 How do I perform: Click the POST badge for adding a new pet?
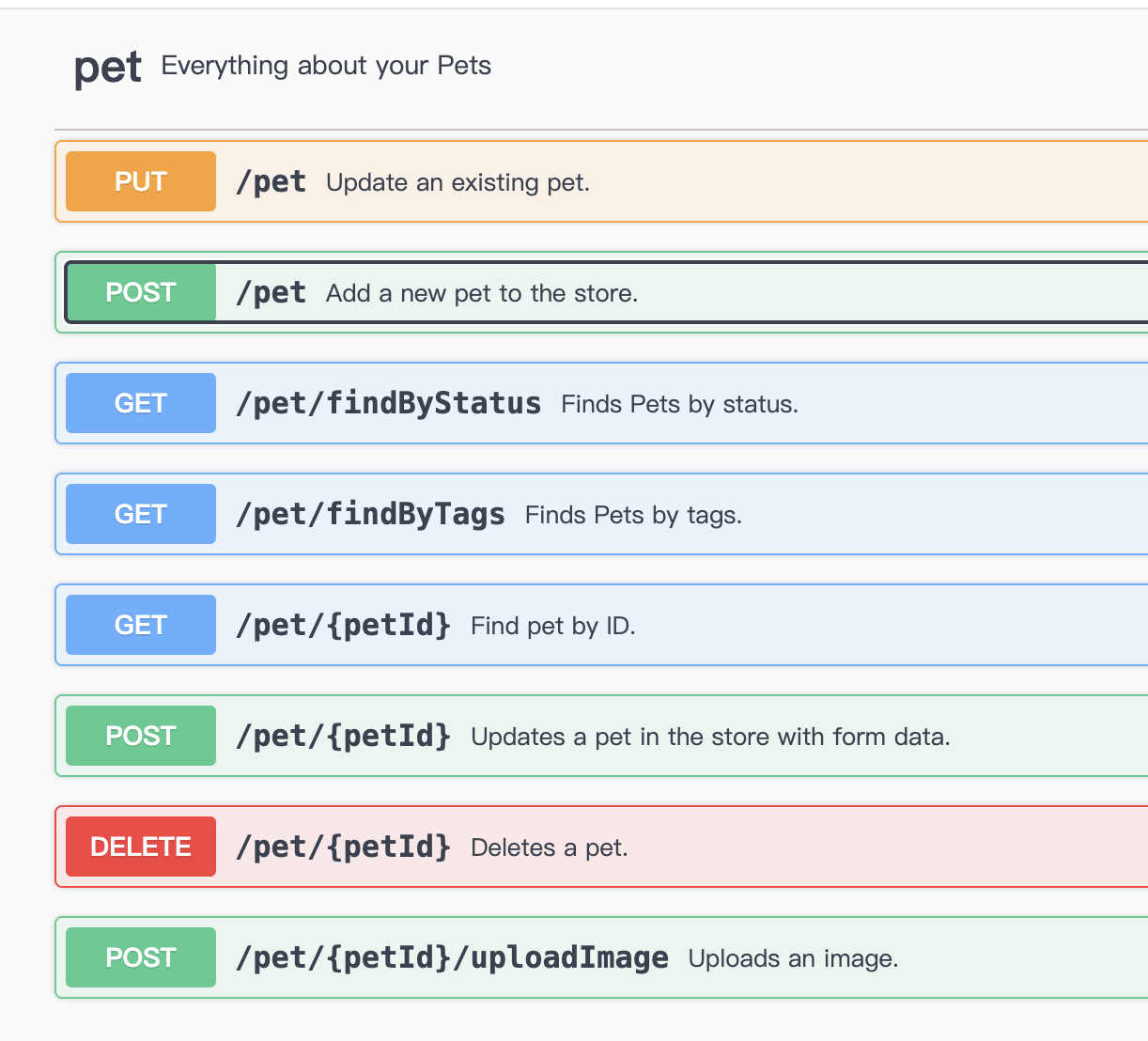click(x=141, y=292)
